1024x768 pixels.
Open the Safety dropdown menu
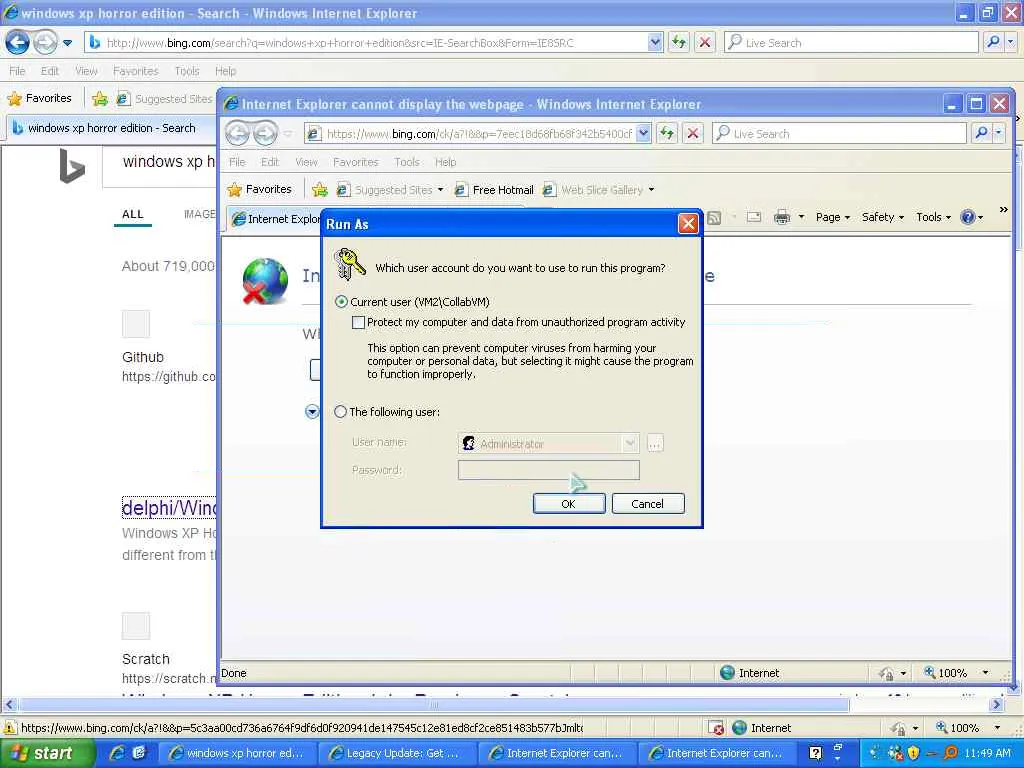click(882, 217)
